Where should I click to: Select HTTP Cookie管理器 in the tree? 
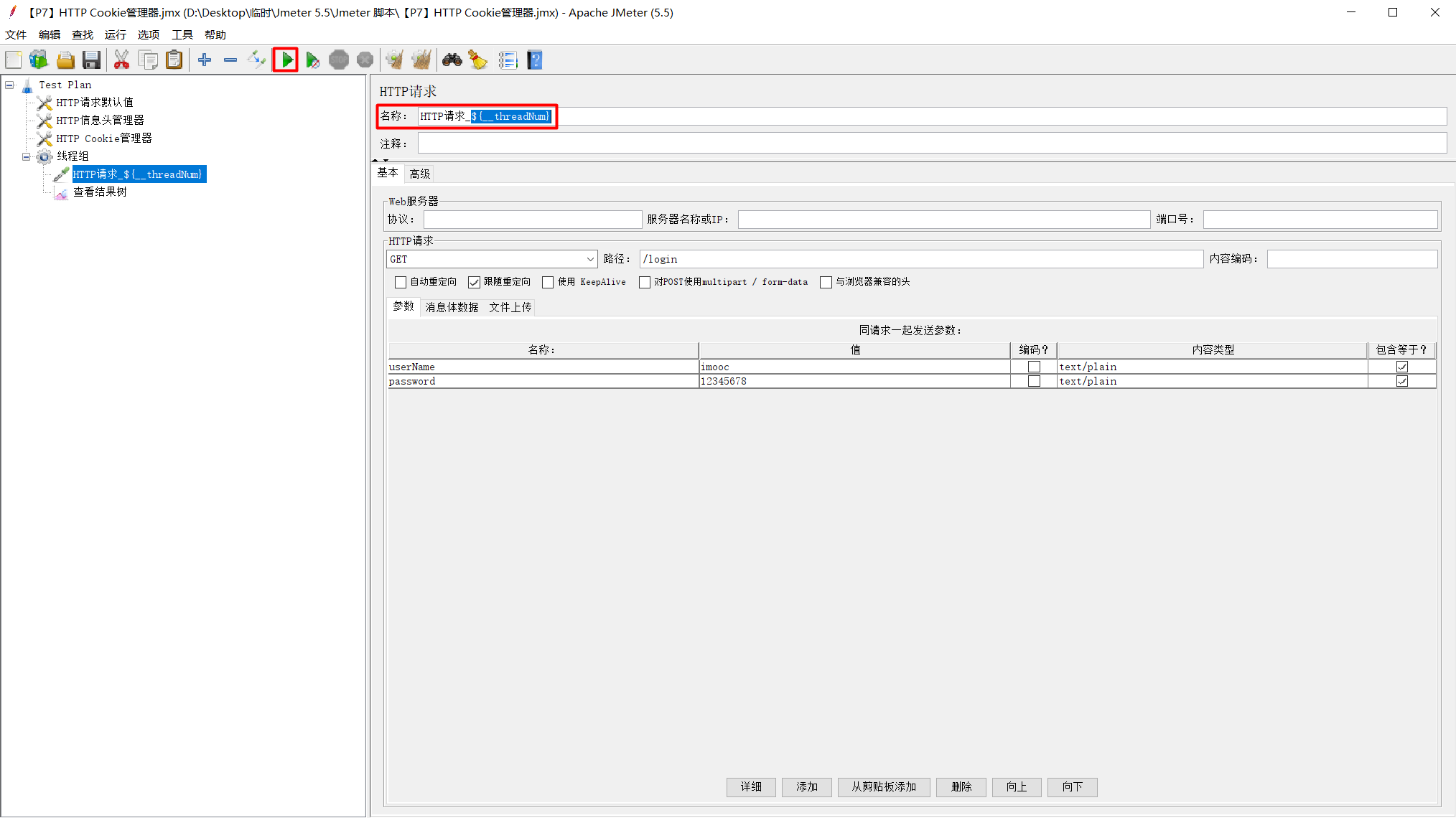click(104, 138)
